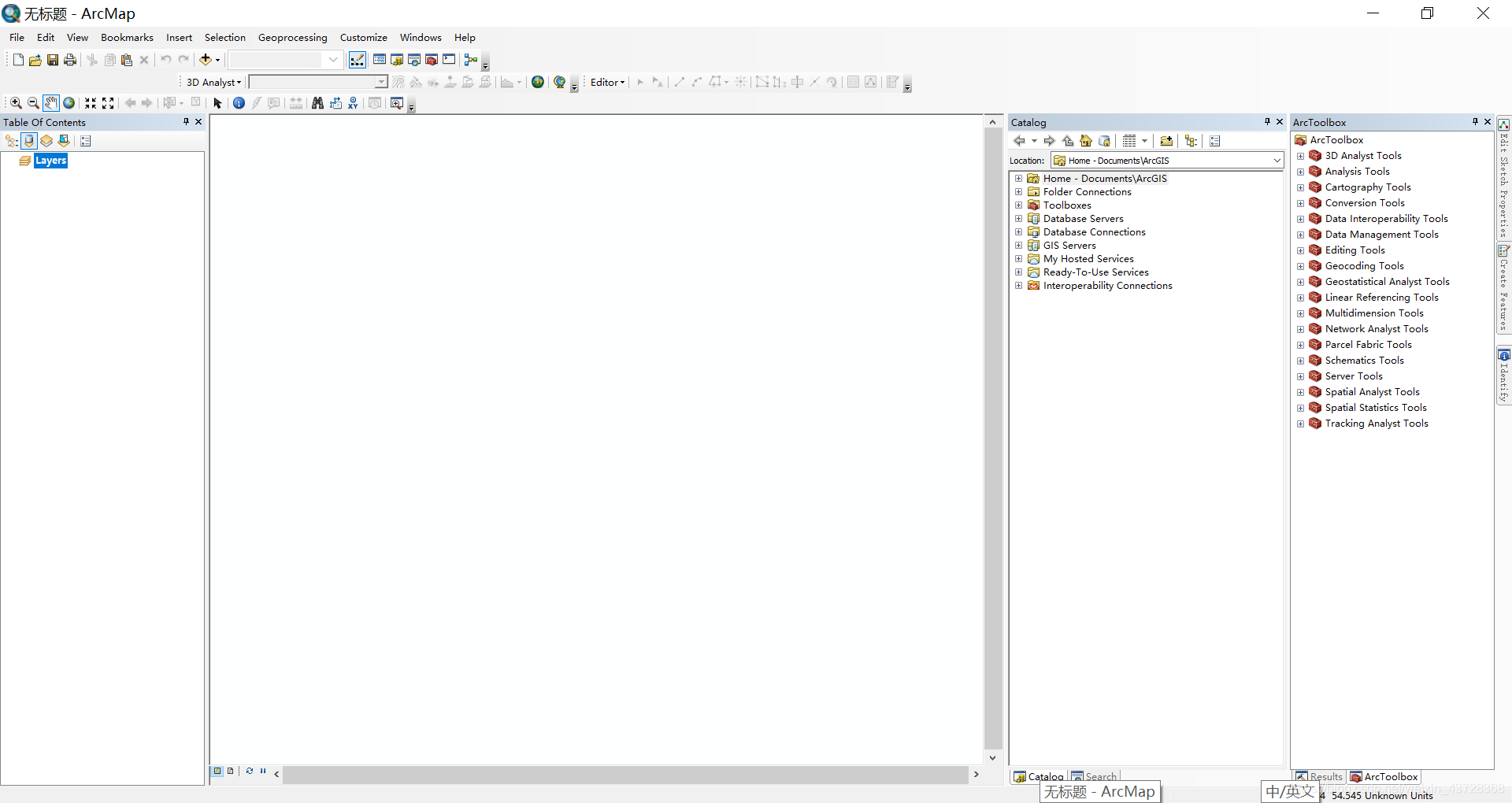Open the Editor dropdown menu

pyautogui.click(x=607, y=82)
